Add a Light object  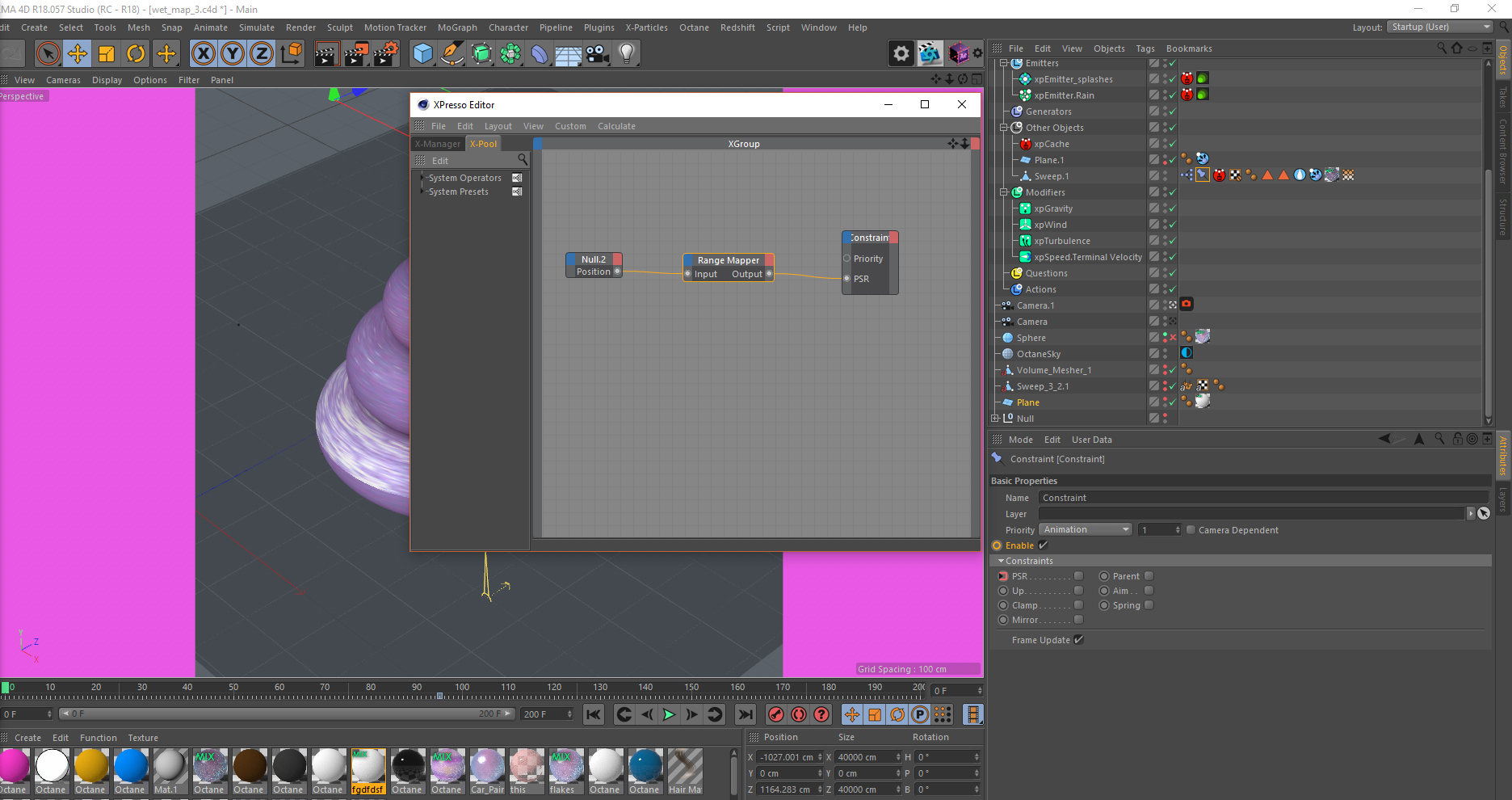pos(627,54)
